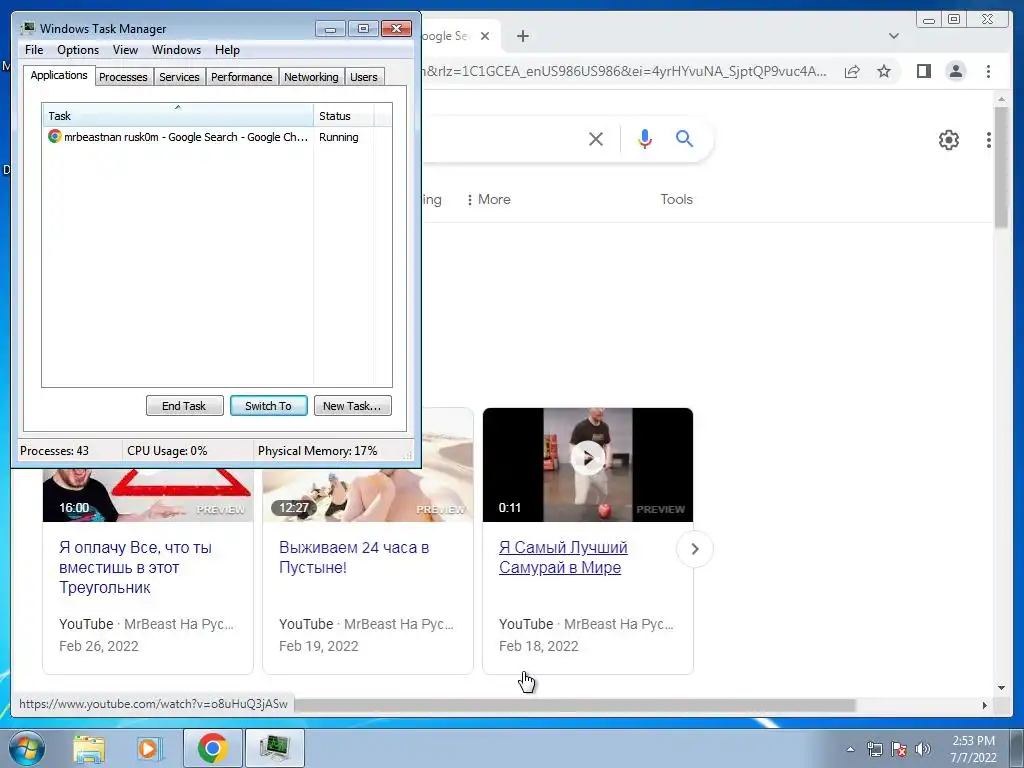Viewport: 1024px width, 768px height.
Task: Open the View menu in Task Manager
Action: [125, 50]
